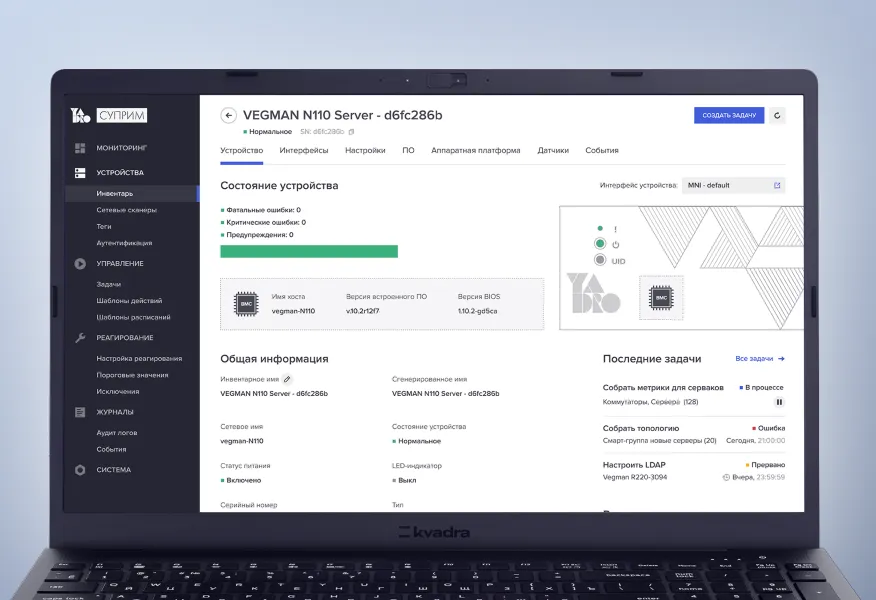Viewport: 876px width, 600px height.
Task: Open Настройка реагирования in sidebar
Action: (139, 359)
